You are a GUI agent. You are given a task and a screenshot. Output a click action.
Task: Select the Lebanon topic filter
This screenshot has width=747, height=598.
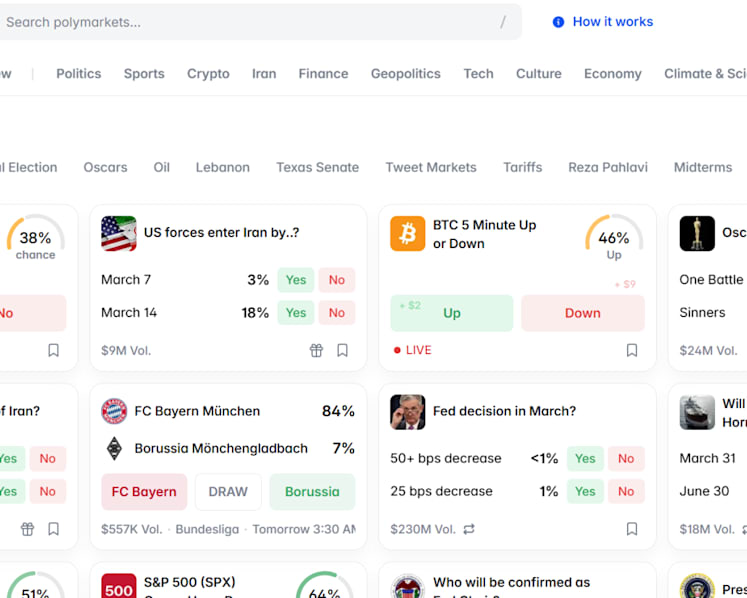(x=222, y=168)
